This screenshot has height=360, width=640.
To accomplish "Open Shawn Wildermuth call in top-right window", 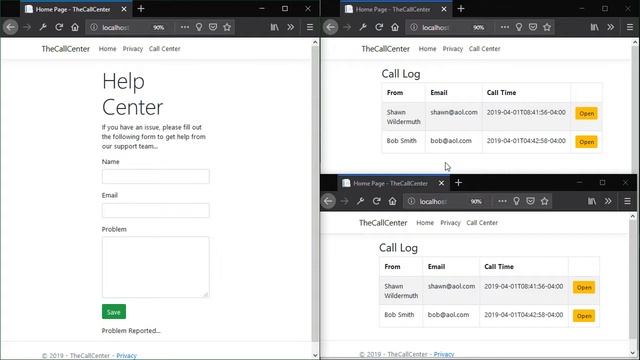I will click(587, 113).
